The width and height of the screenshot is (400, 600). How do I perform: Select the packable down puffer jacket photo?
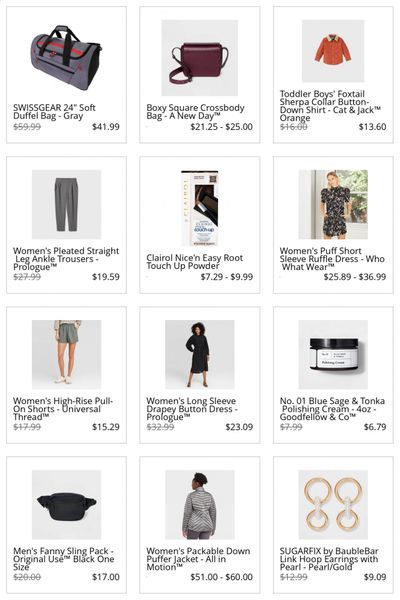point(199,504)
